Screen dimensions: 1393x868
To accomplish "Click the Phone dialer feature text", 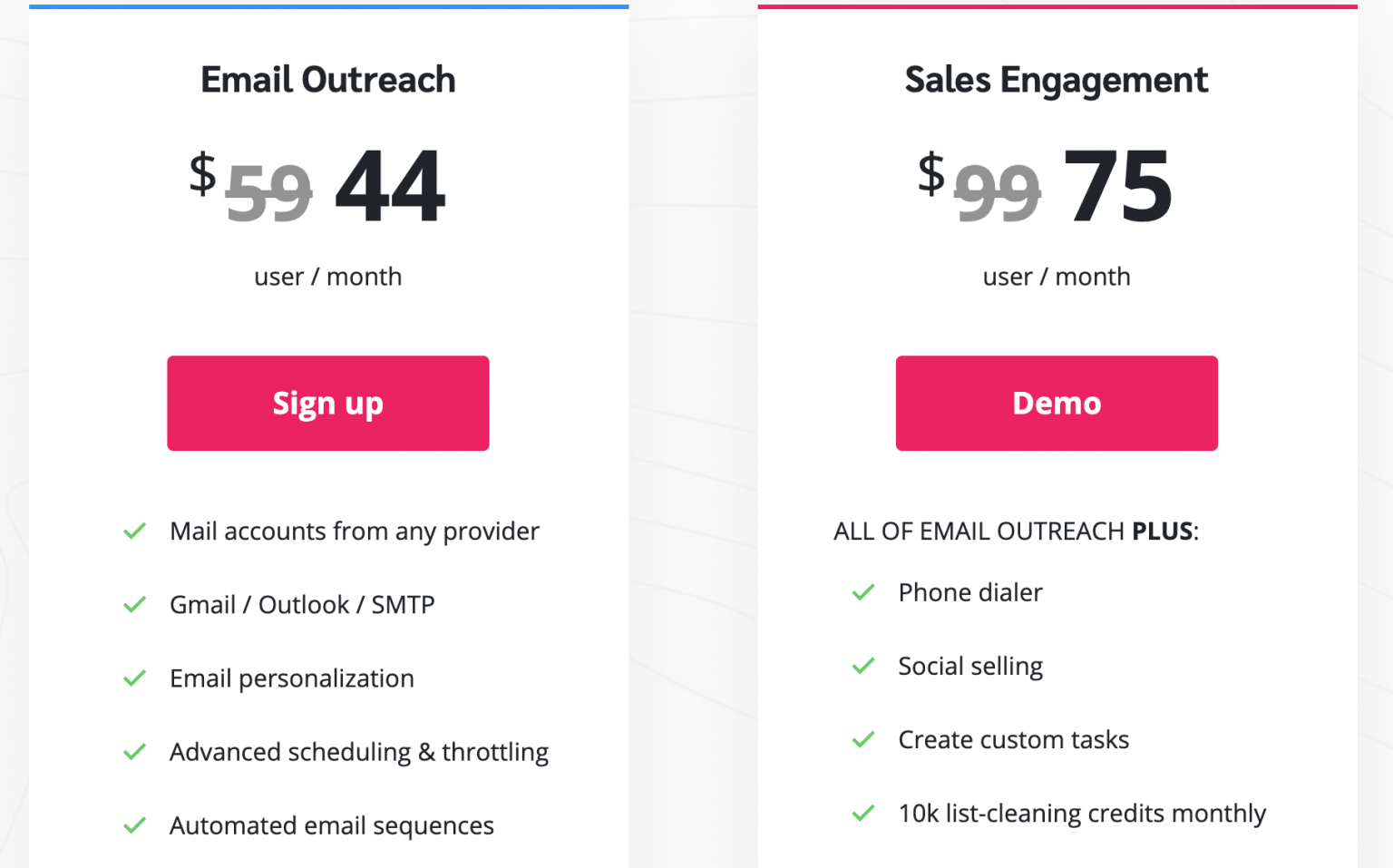I will [969, 593].
